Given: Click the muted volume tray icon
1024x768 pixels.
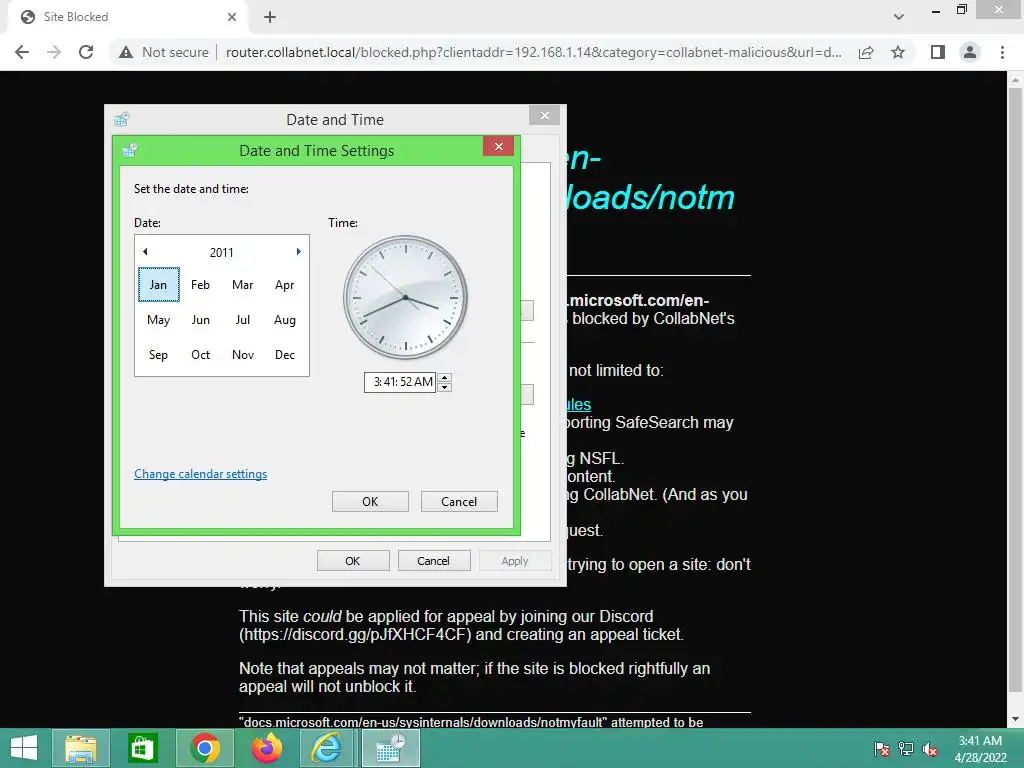Looking at the screenshot, I should 930,749.
